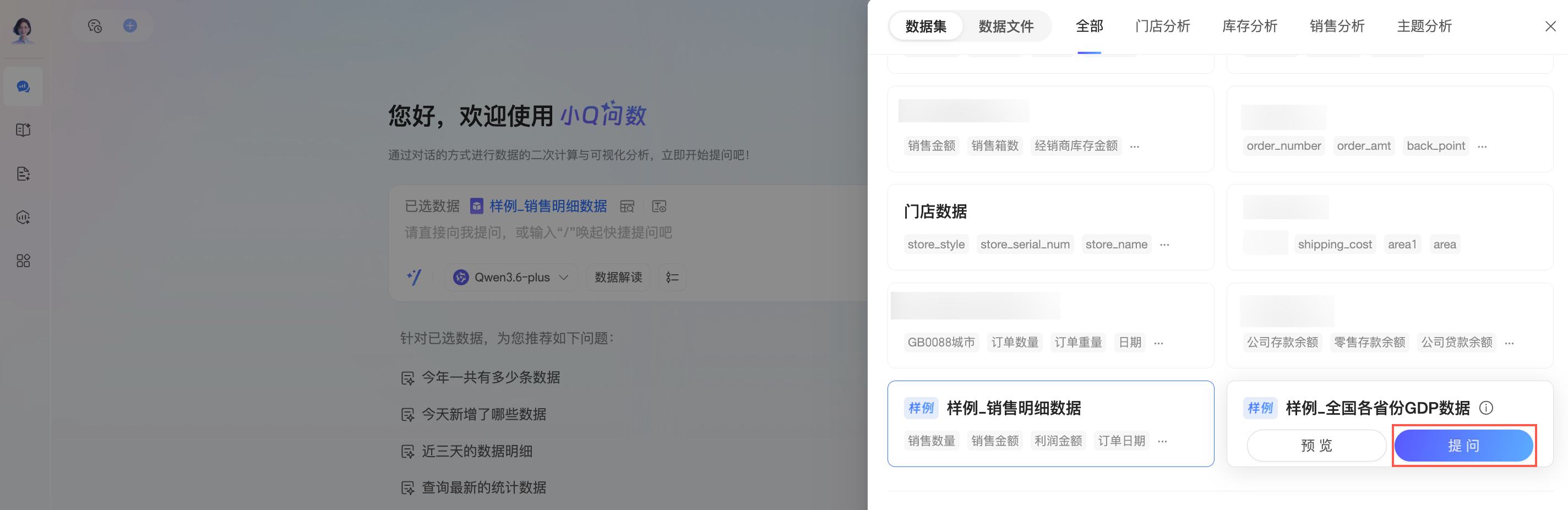Select the 门店分析 category tab
The image size is (1568, 510).
pyautogui.click(x=1162, y=26)
